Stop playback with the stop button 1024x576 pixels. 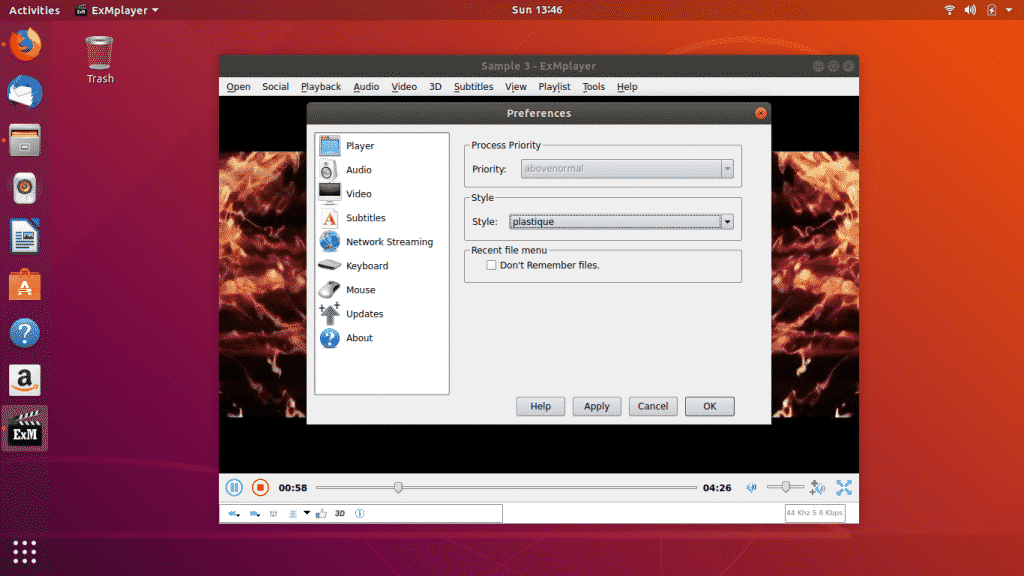(x=260, y=487)
